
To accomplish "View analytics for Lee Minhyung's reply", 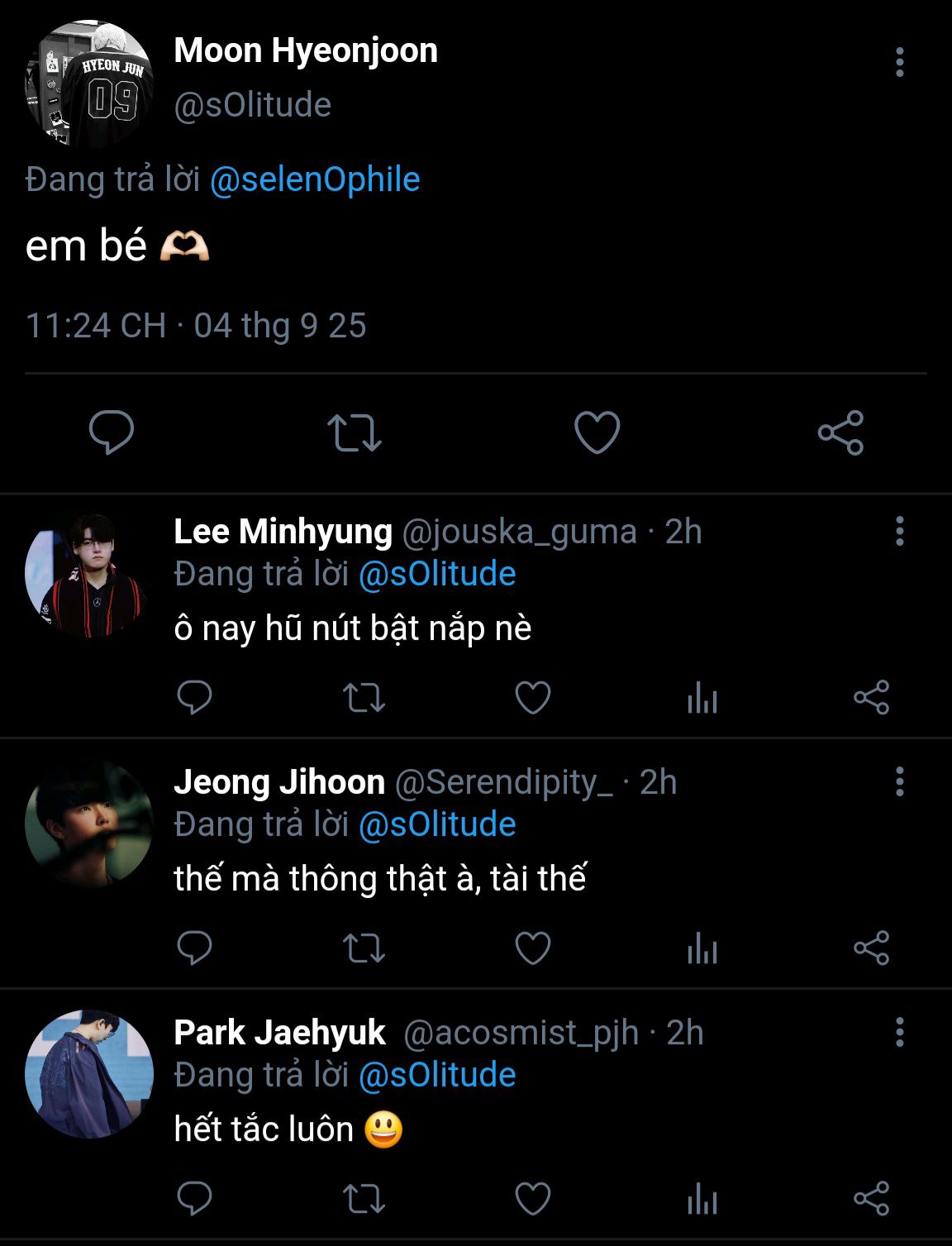I will click(702, 698).
